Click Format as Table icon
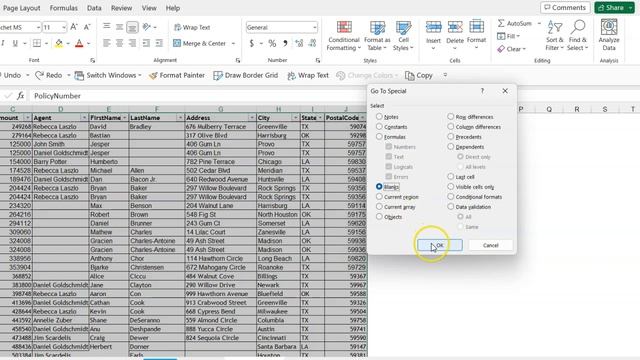Viewport: 640px width, 360px height. coord(377,28)
